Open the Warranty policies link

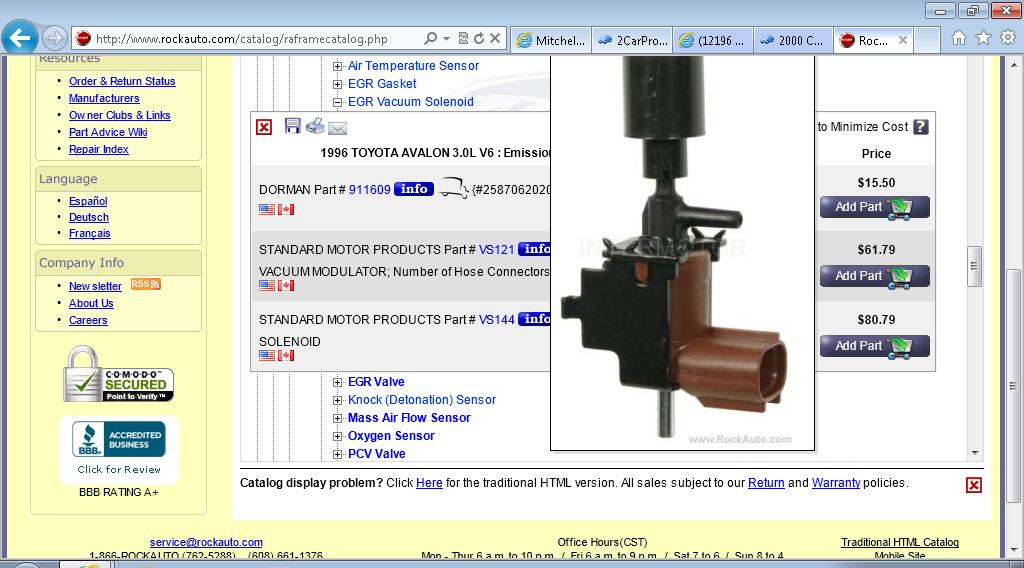click(x=836, y=482)
